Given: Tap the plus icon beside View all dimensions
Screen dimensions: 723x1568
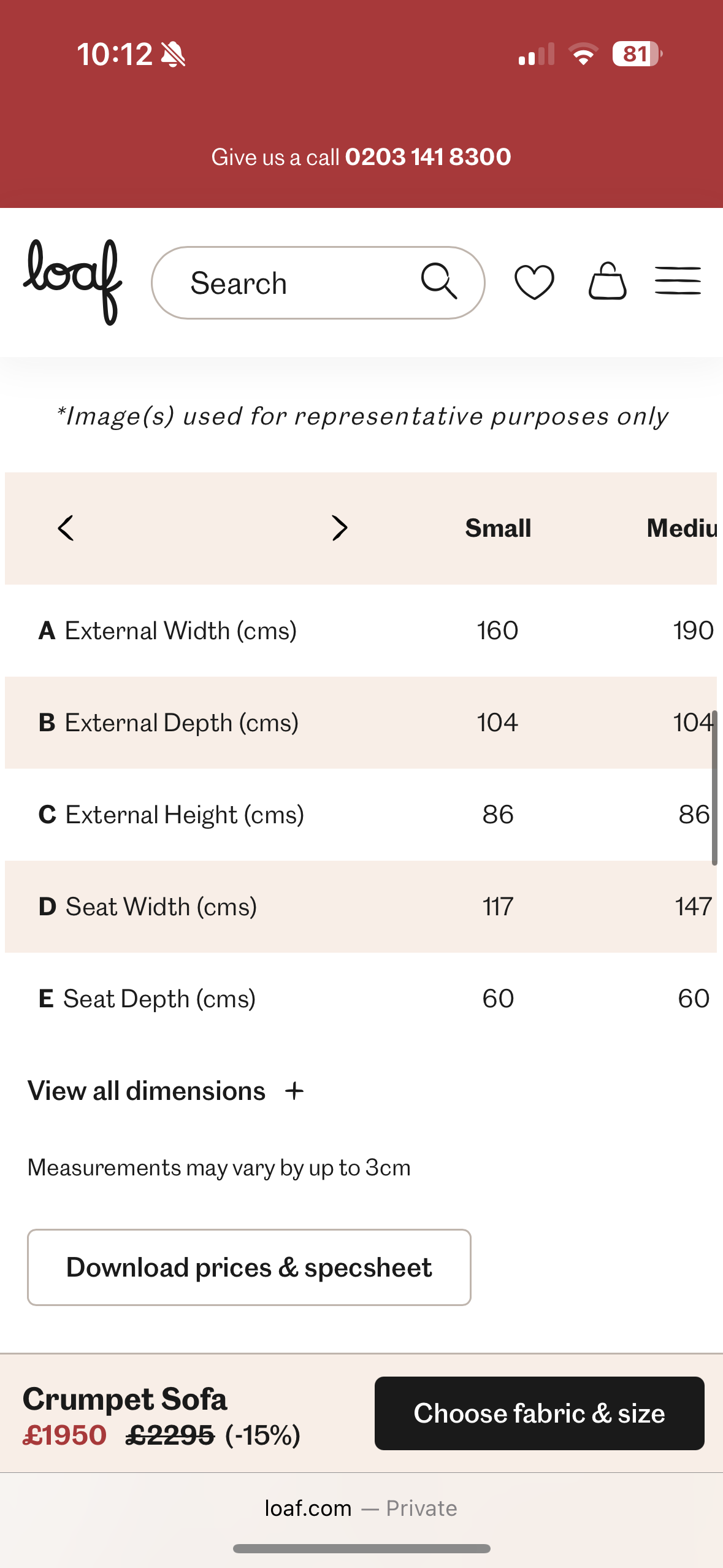Looking at the screenshot, I should pos(294,1091).
